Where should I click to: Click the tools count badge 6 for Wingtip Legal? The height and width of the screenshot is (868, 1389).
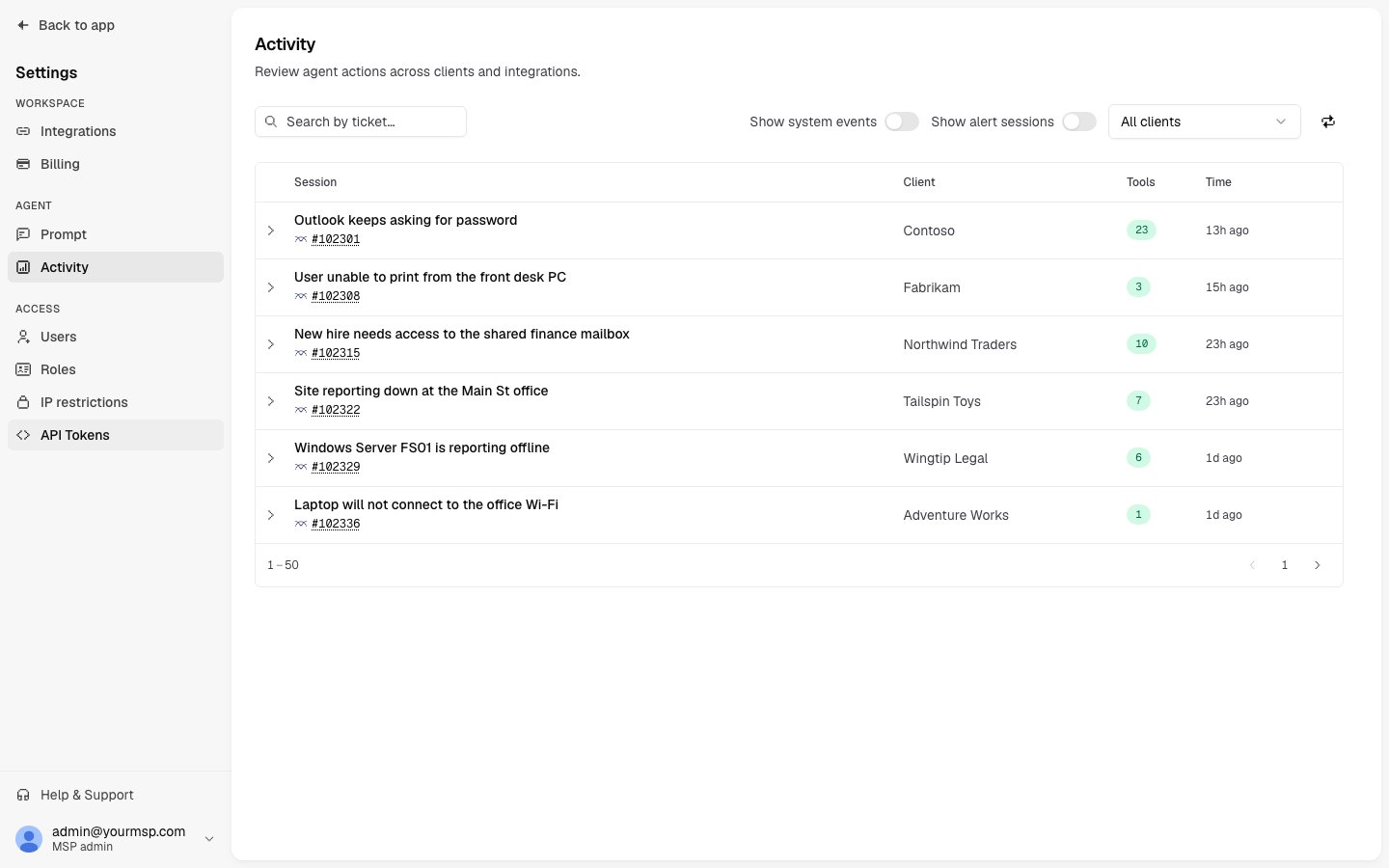click(x=1138, y=458)
